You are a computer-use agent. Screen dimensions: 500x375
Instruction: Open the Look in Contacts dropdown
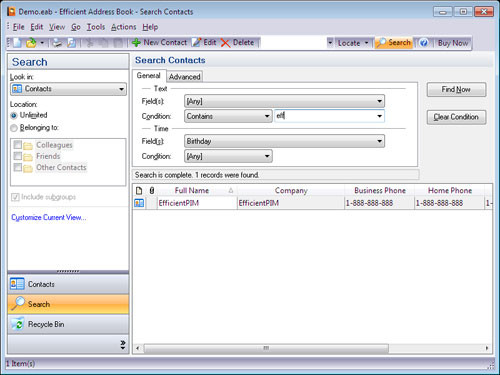pos(68,89)
